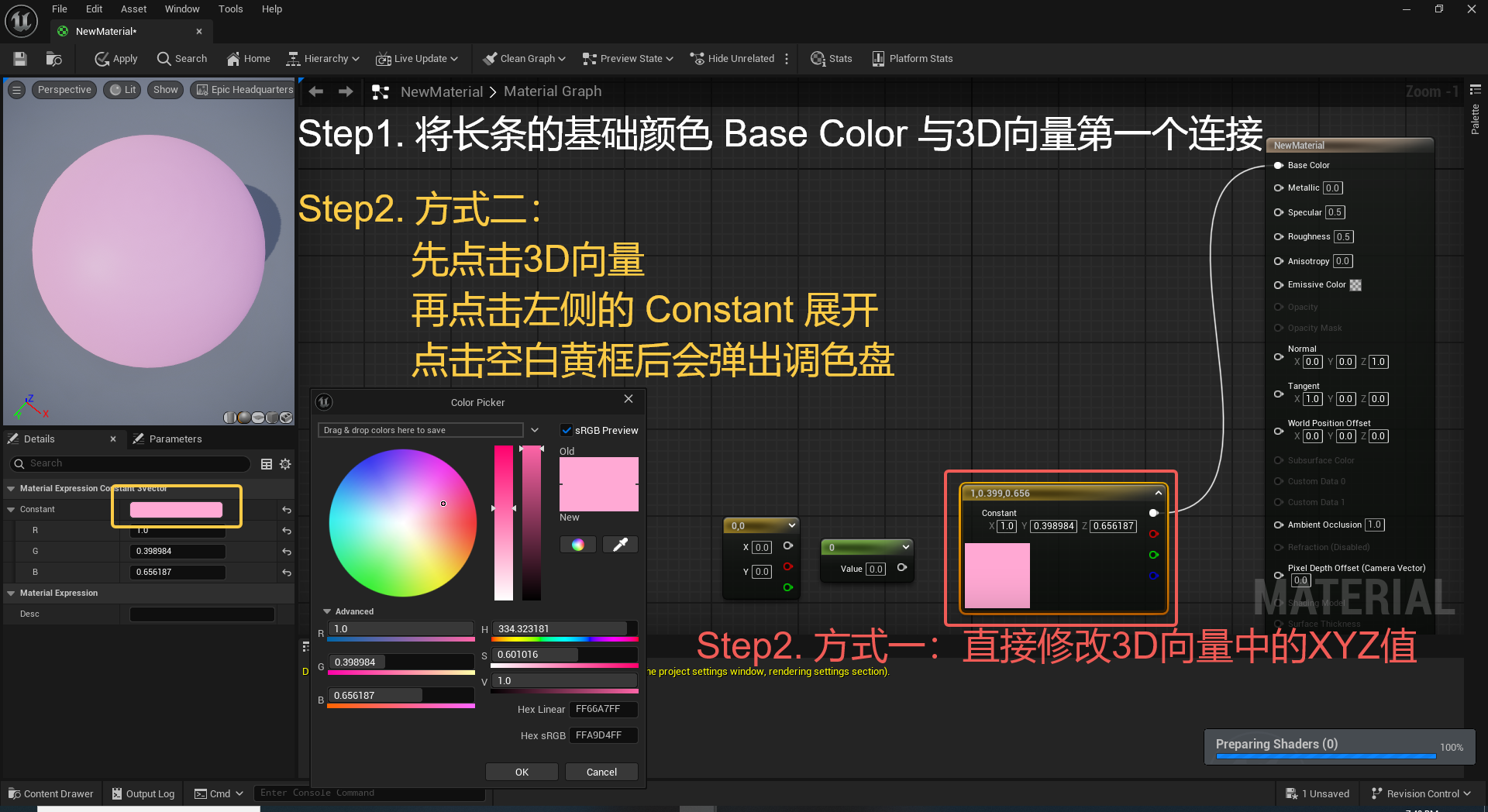This screenshot has height=812, width=1488.
Task: Close the Details tab
Action: [113, 439]
